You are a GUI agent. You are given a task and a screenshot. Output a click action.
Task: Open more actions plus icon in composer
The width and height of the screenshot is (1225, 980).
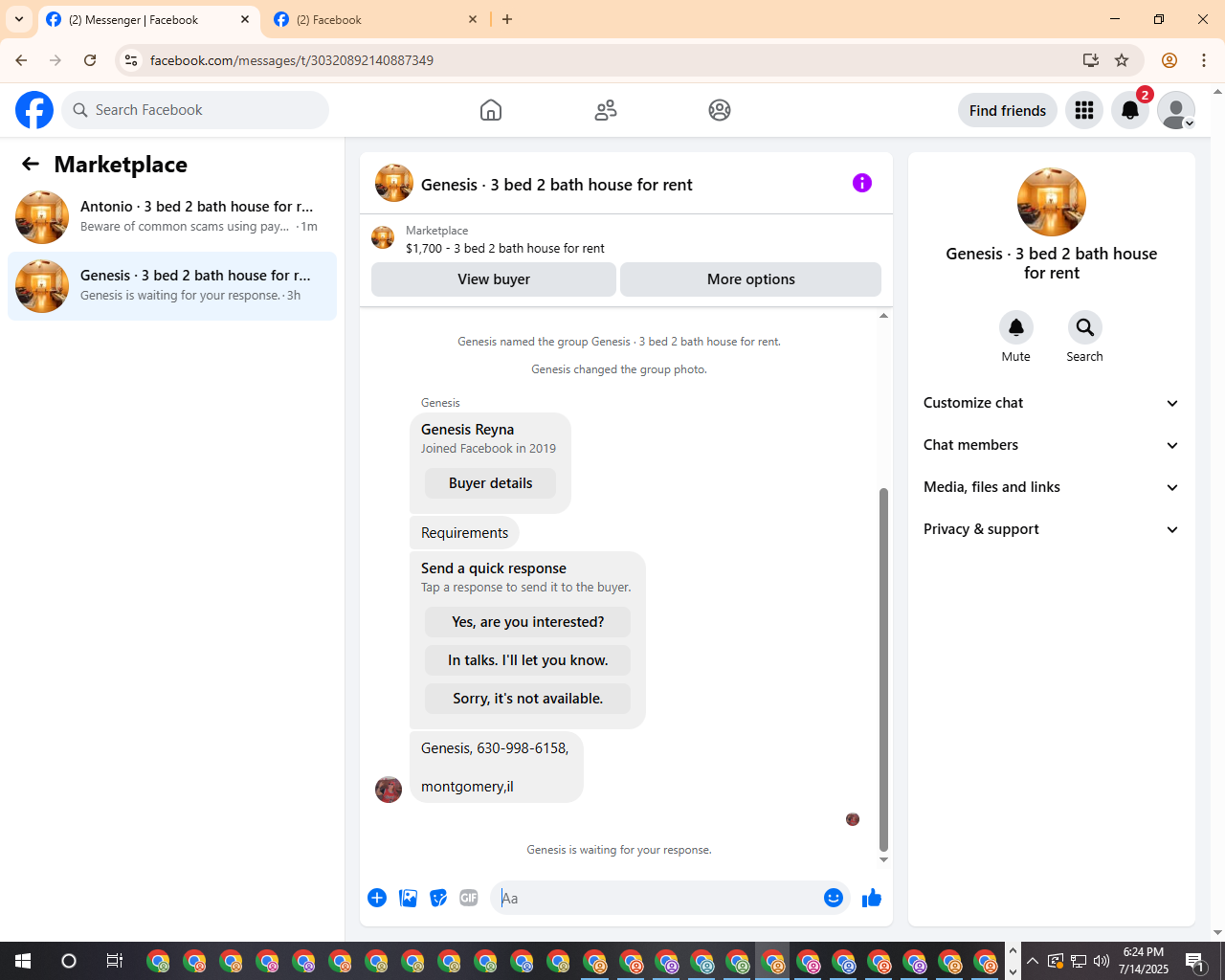click(x=377, y=898)
